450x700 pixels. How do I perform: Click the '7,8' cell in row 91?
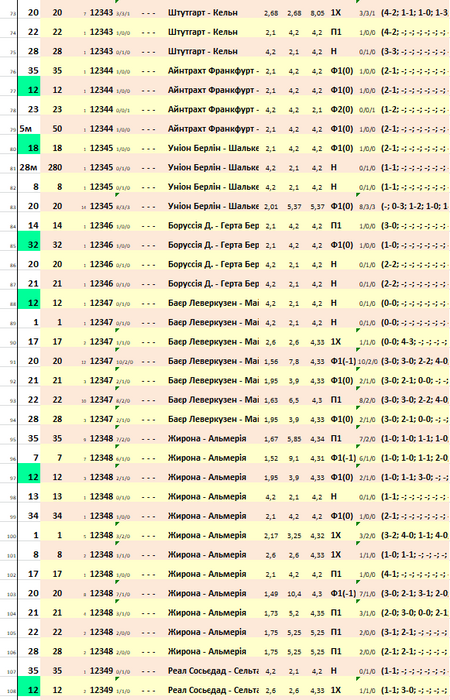click(294, 362)
